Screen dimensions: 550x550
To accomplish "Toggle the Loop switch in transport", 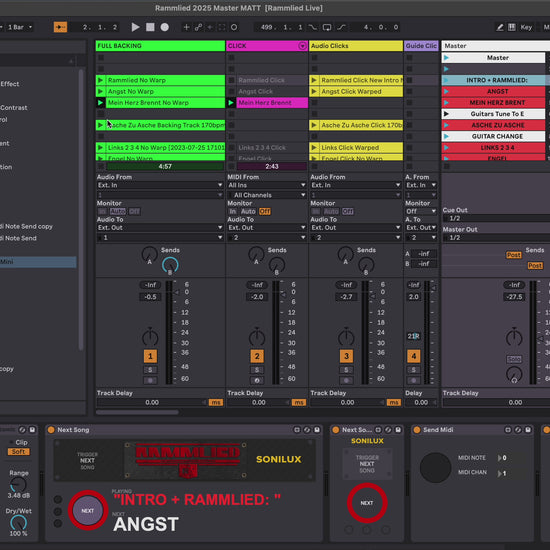I will pos(327,27).
